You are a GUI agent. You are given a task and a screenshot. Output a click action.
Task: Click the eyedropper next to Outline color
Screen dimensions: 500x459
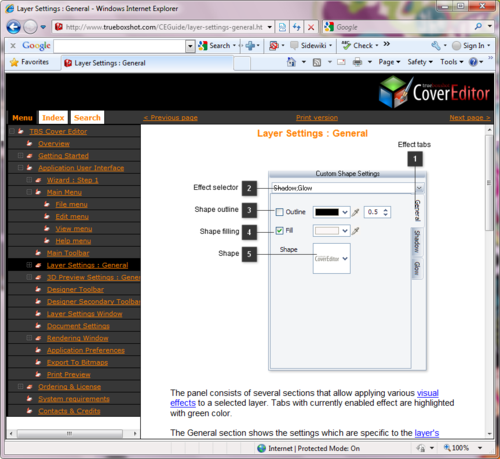pyautogui.click(x=356, y=212)
